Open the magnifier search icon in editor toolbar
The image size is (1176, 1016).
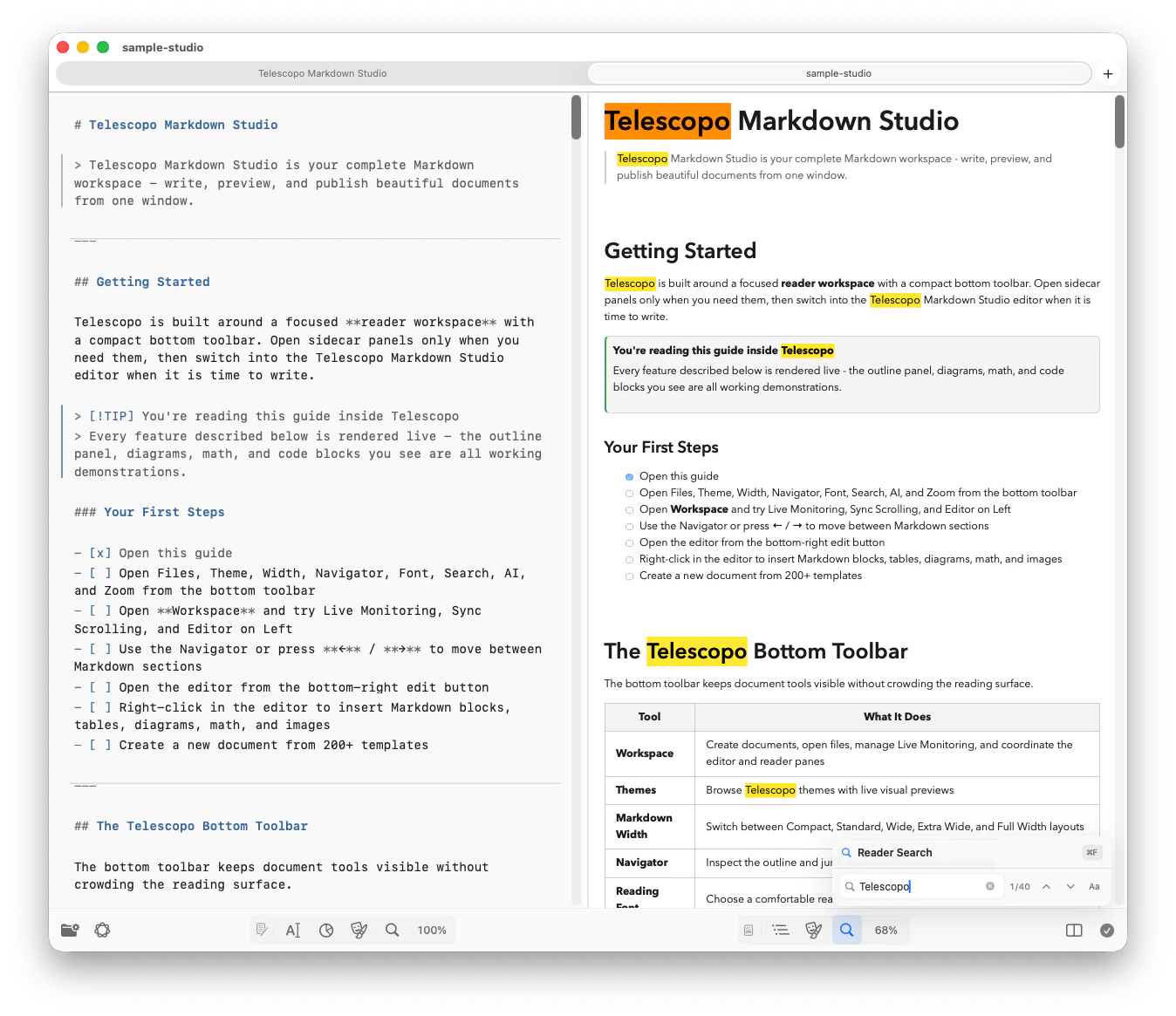pos(393,930)
